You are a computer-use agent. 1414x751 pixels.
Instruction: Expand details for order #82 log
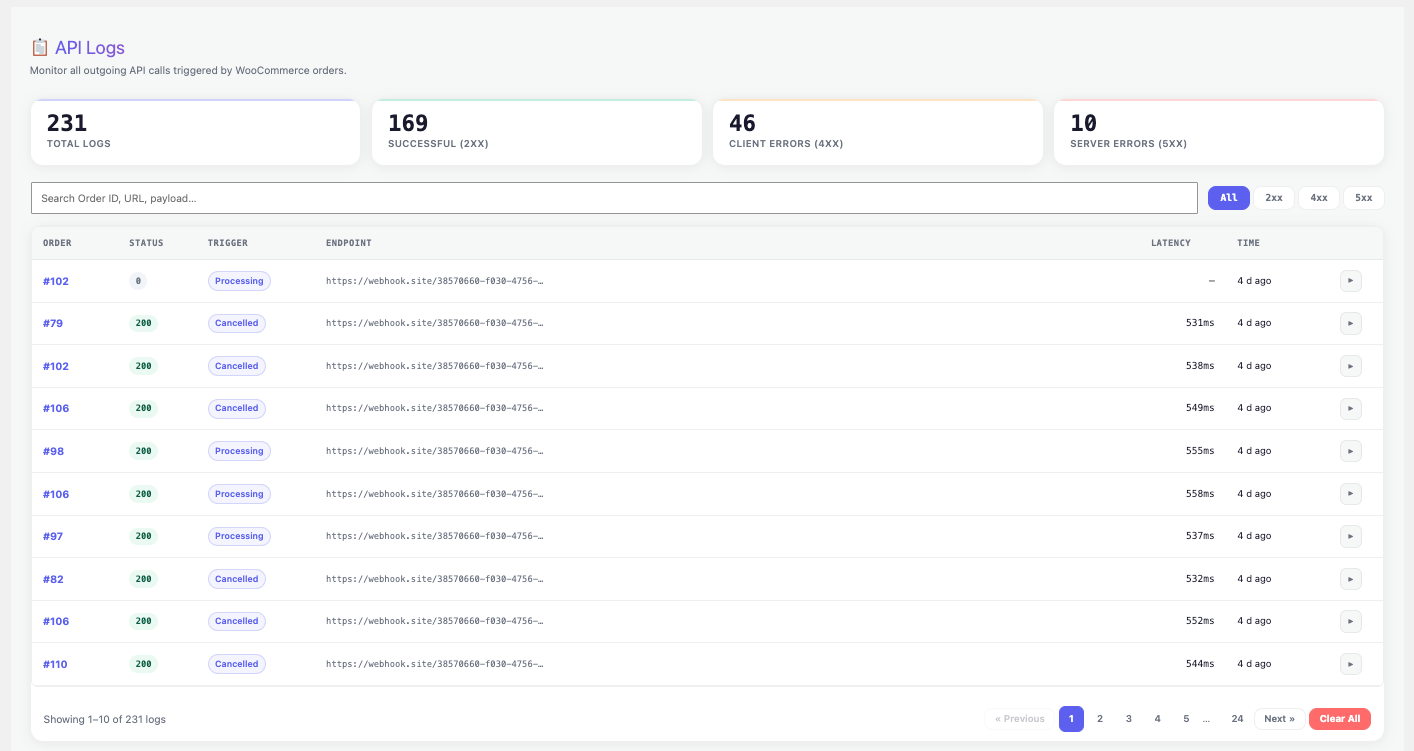[1350, 579]
